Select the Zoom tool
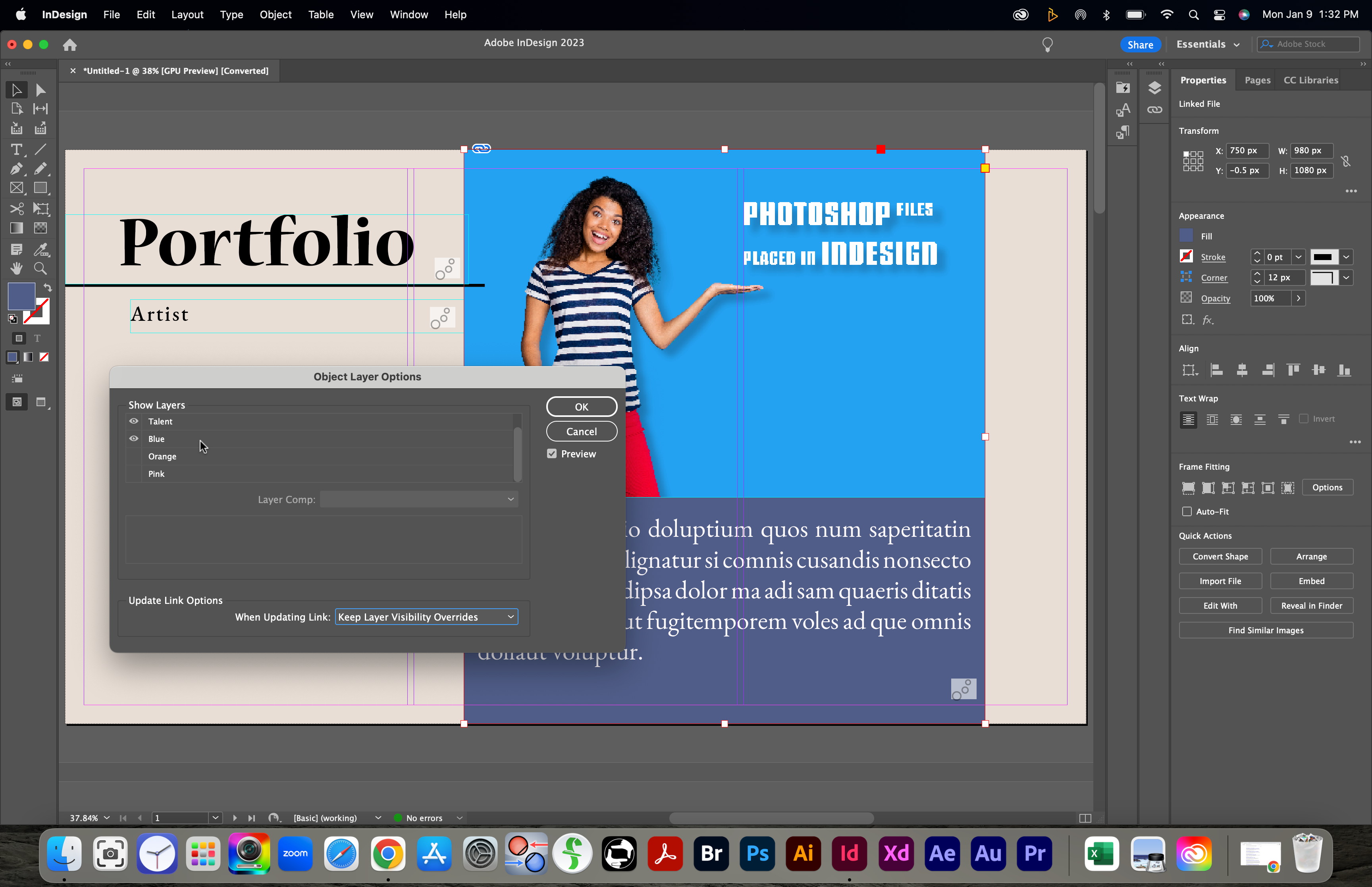Screen dimensions: 1372x887 40,268
